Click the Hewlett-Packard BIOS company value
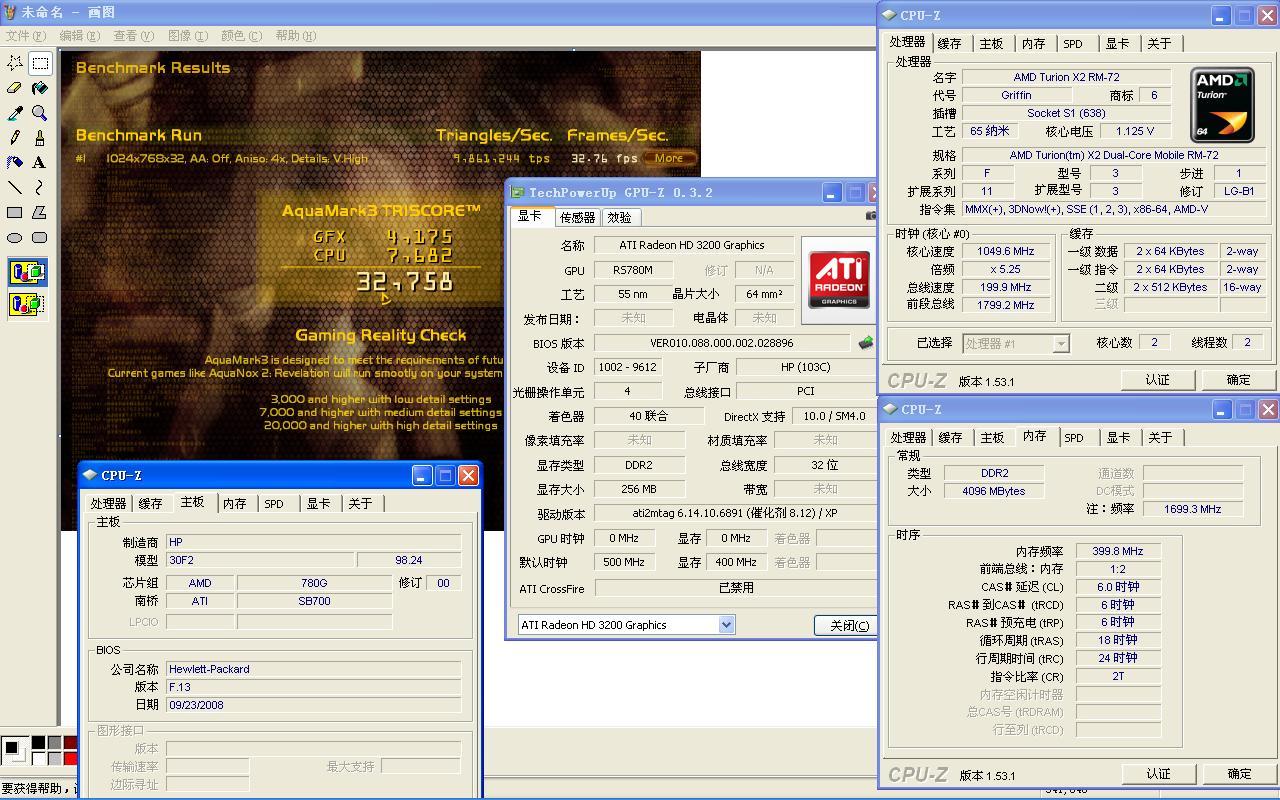This screenshot has height=800, width=1280. coord(314,669)
